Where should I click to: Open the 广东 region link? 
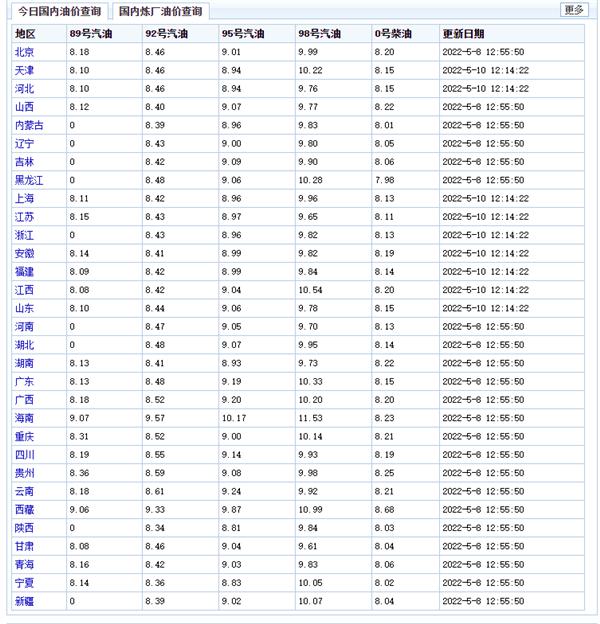click(x=24, y=382)
